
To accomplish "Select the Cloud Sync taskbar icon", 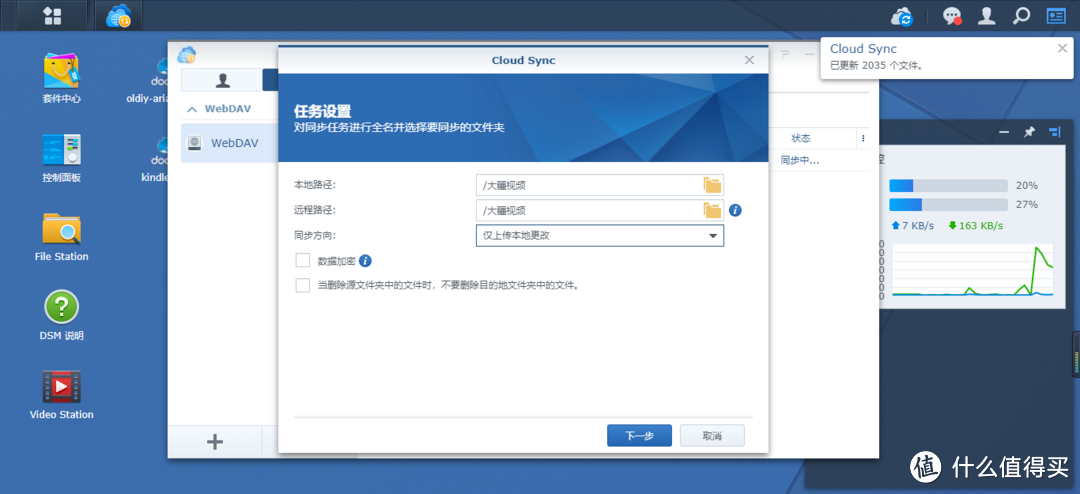I will (x=118, y=16).
